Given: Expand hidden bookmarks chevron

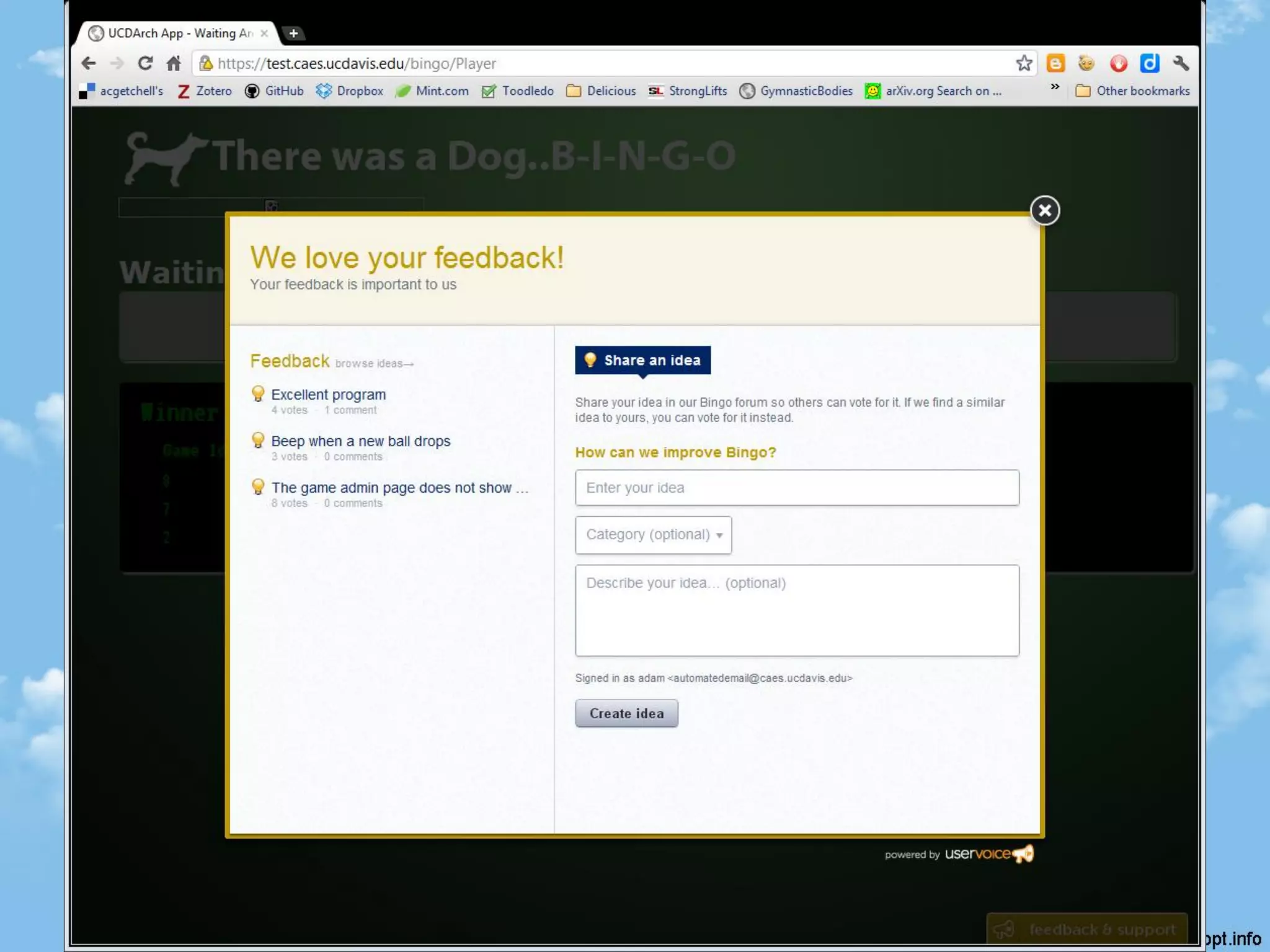Looking at the screenshot, I should [1055, 87].
